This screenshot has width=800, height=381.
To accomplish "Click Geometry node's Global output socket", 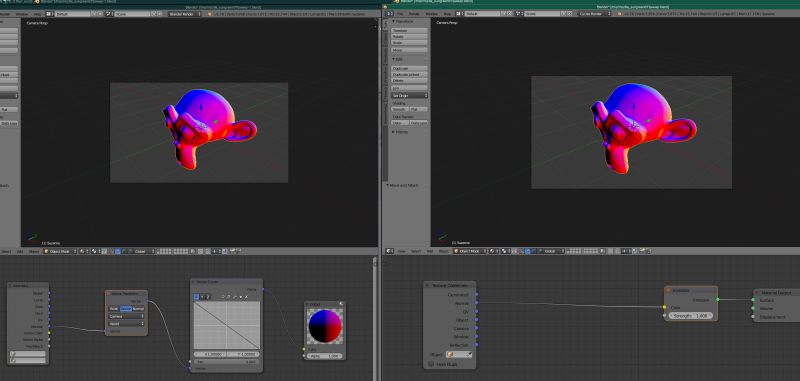I will pos(49,293).
